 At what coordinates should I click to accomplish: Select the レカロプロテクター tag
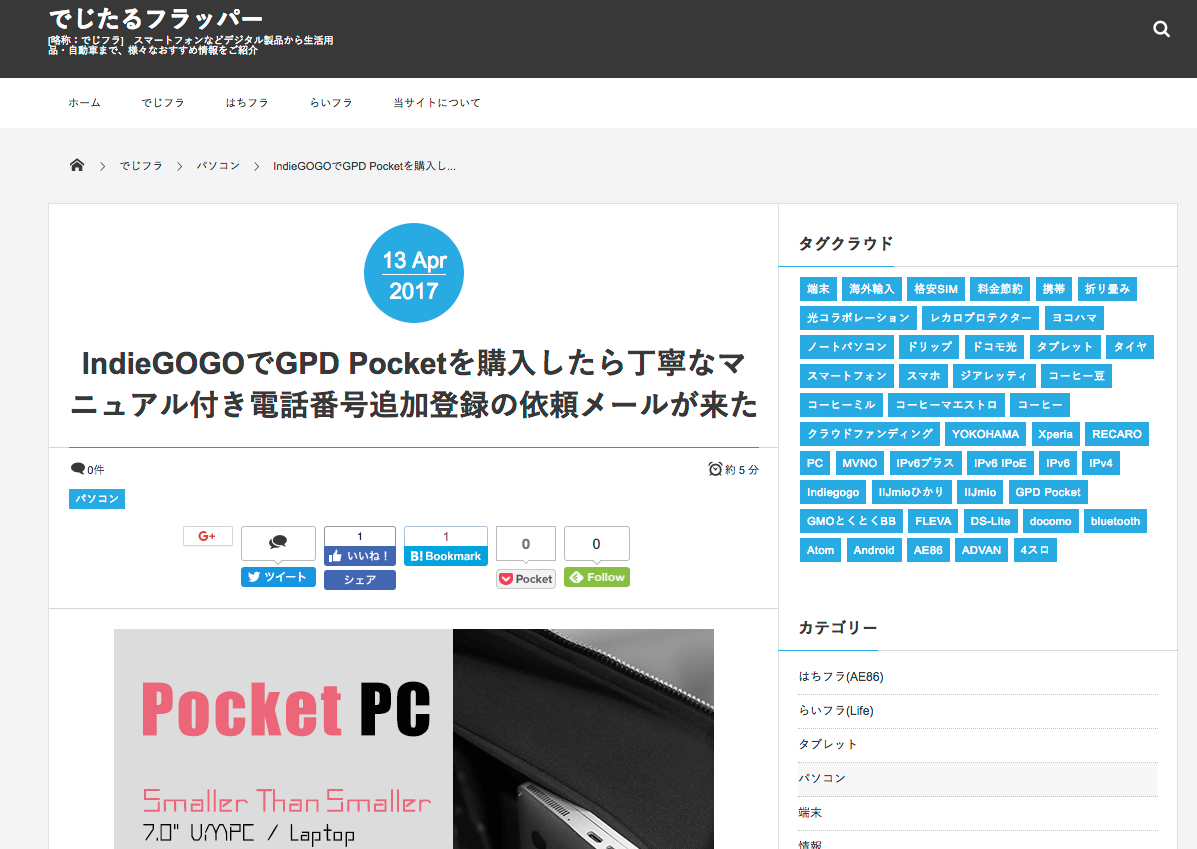click(980, 318)
